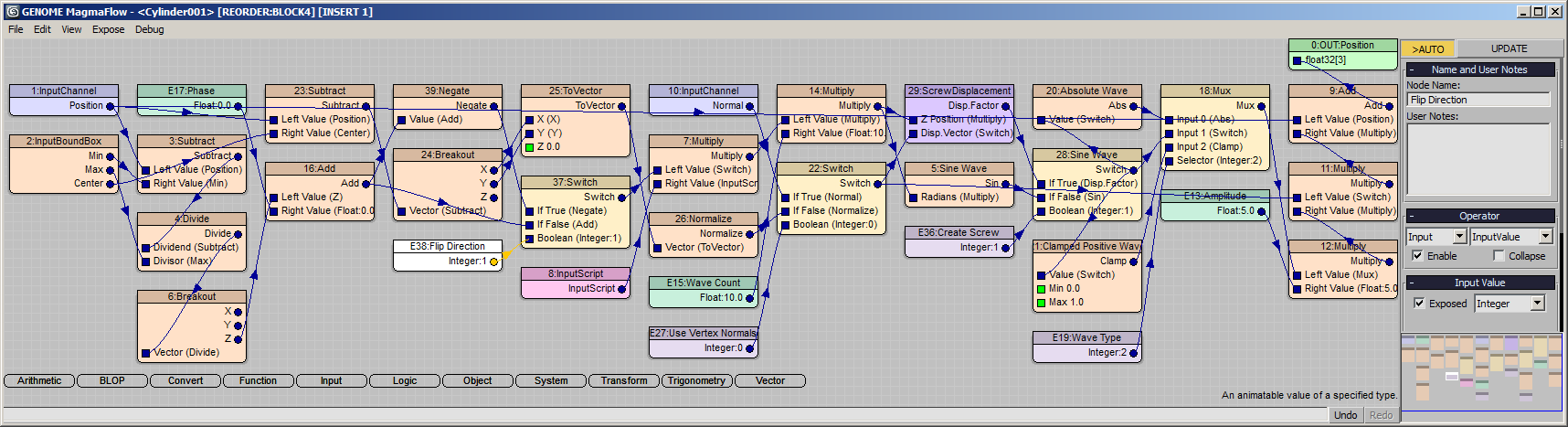The image size is (1568, 427).
Task: Open the Convert operator category
Action: 185,380
